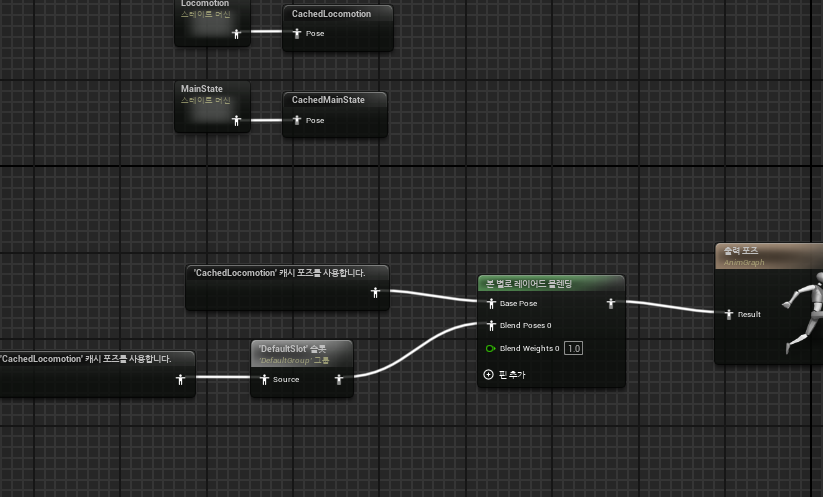Click Locomotion state machine output pose pin

tap(237, 34)
